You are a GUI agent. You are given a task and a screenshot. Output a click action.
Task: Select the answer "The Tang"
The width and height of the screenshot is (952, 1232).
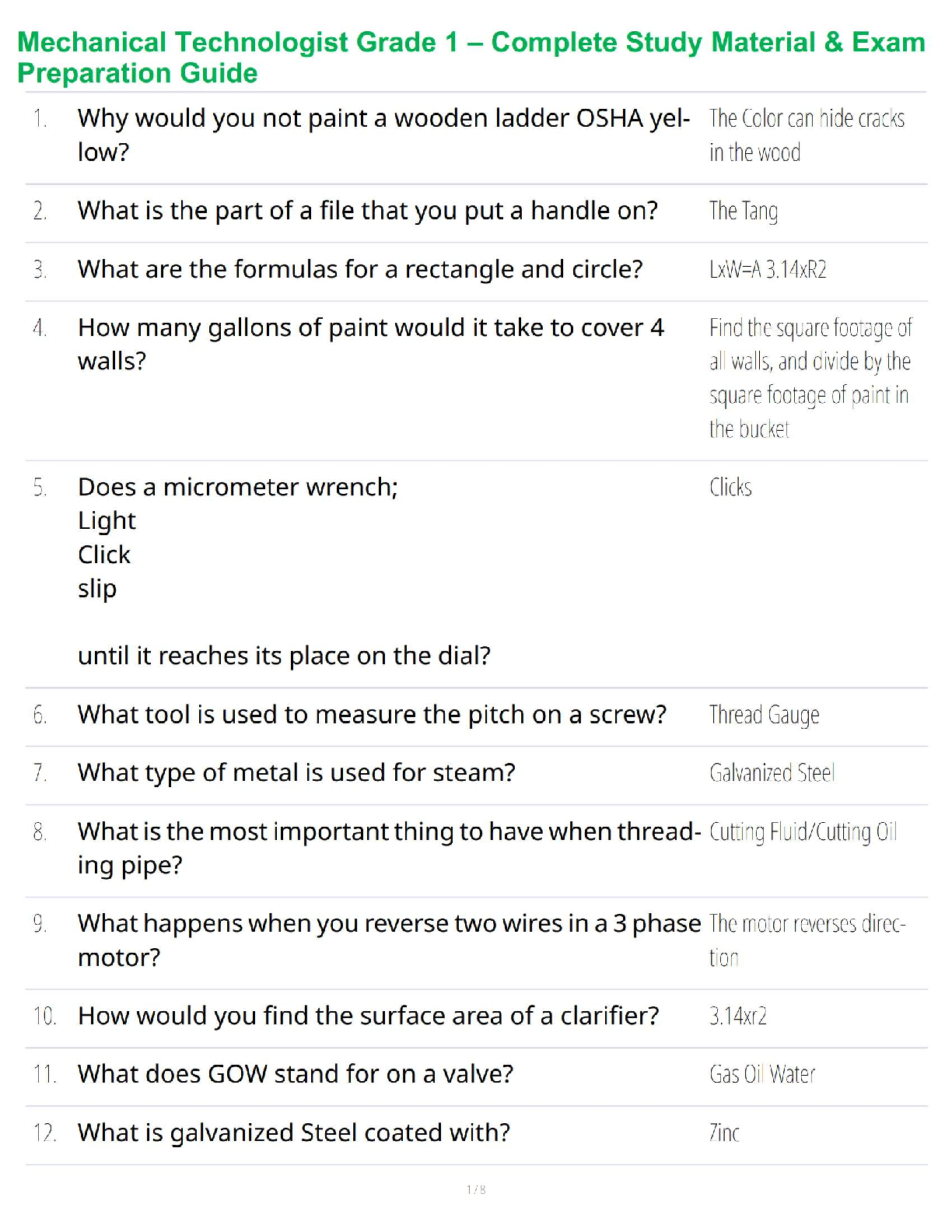coord(743,211)
